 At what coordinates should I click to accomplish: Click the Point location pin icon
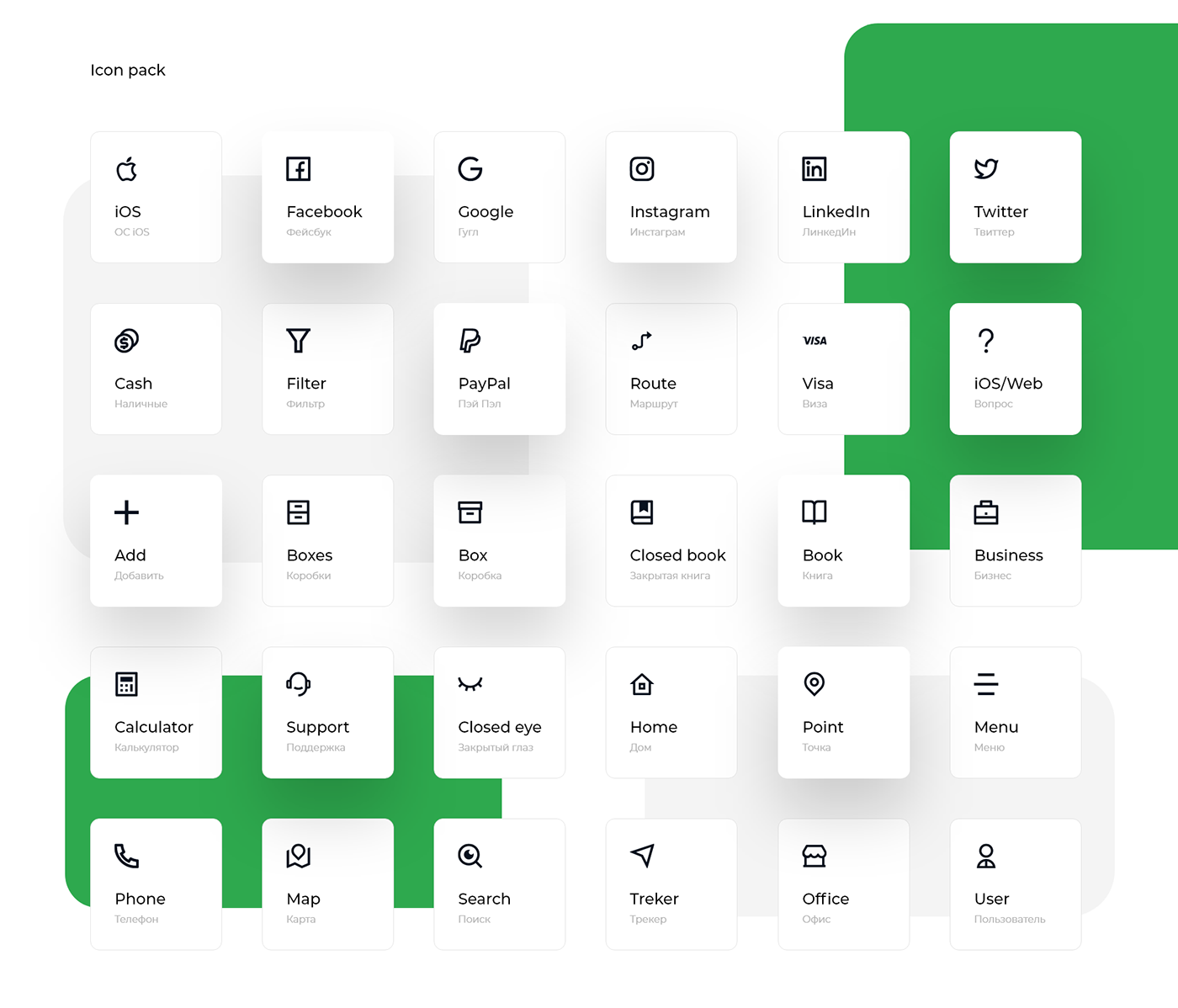click(x=815, y=684)
